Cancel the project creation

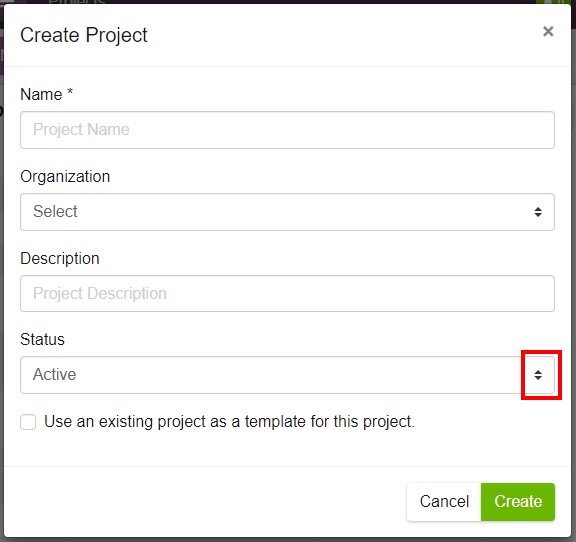pos(444,502)
